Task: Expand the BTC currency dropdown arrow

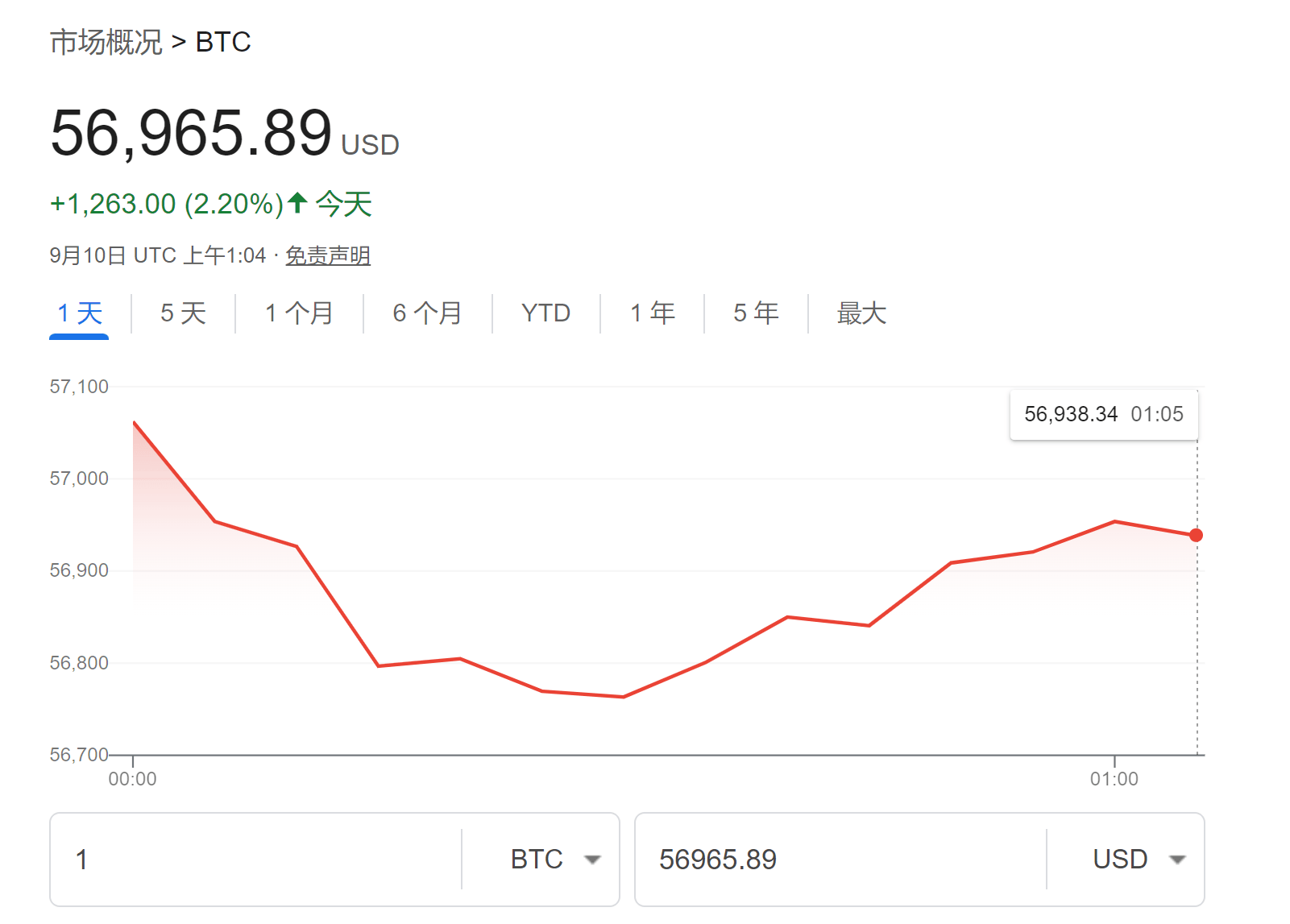Action: click(593, 860)
